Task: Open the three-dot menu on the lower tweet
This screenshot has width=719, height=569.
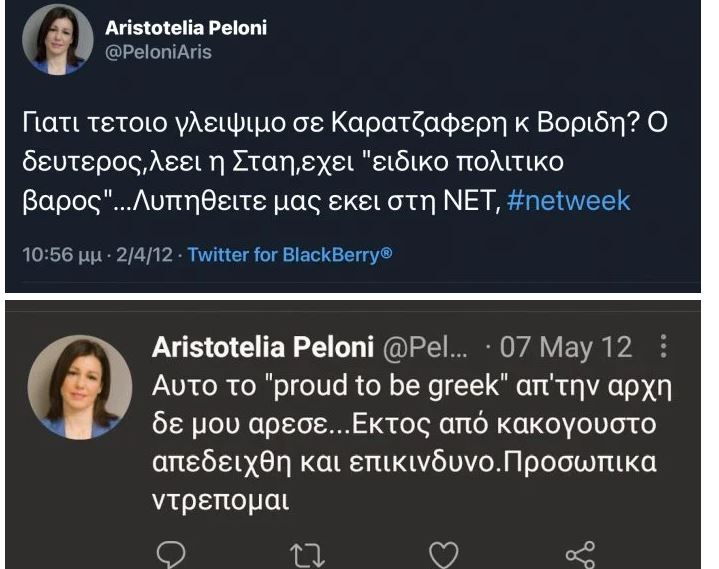Action: click(663, 347)
